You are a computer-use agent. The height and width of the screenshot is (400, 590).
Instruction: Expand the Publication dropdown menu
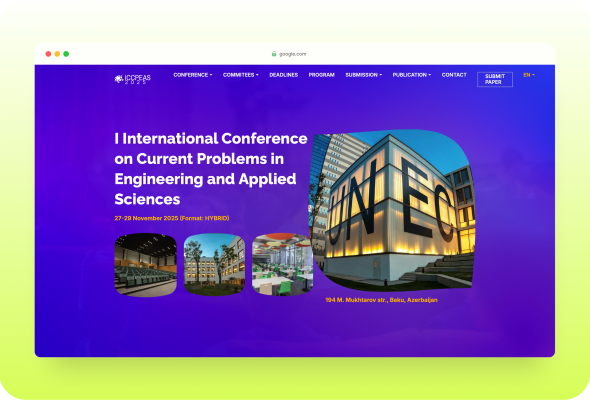[x=412, y=75]
